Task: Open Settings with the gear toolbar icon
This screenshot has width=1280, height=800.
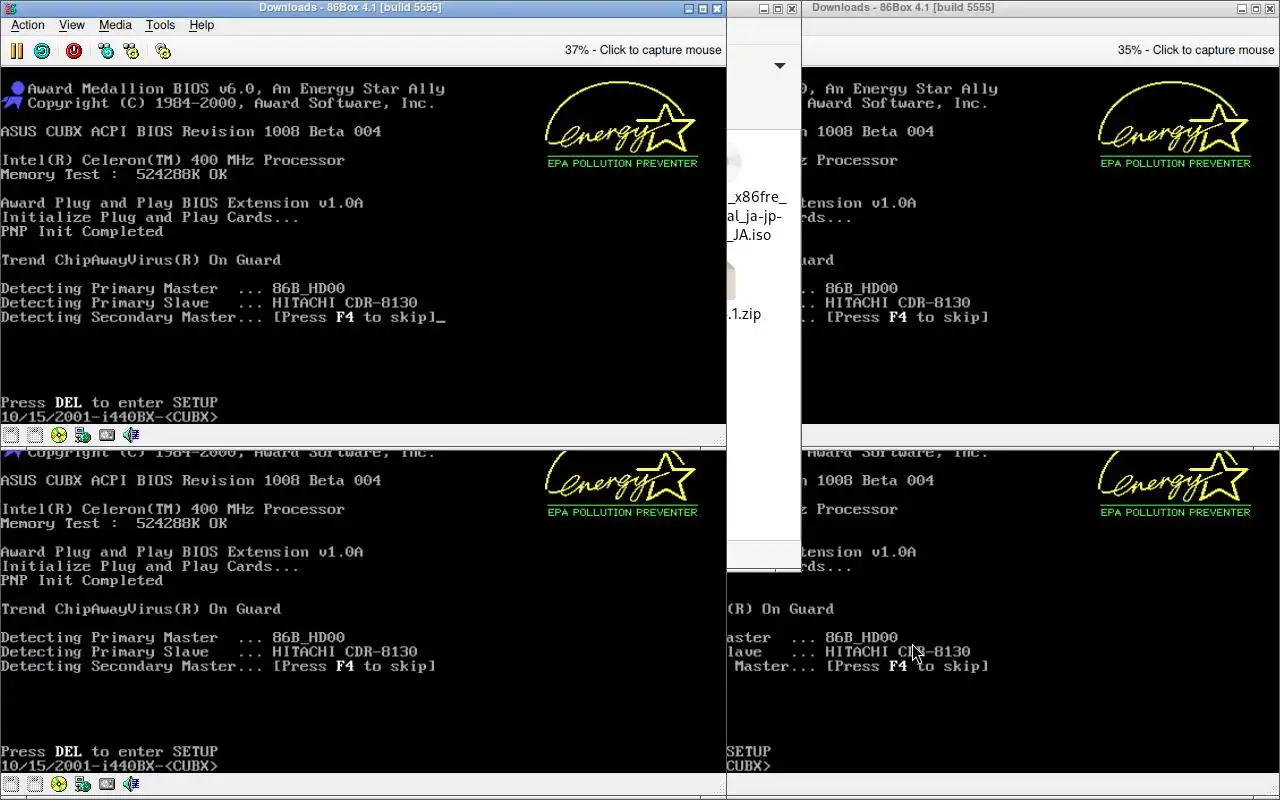Action: [163, 50]
